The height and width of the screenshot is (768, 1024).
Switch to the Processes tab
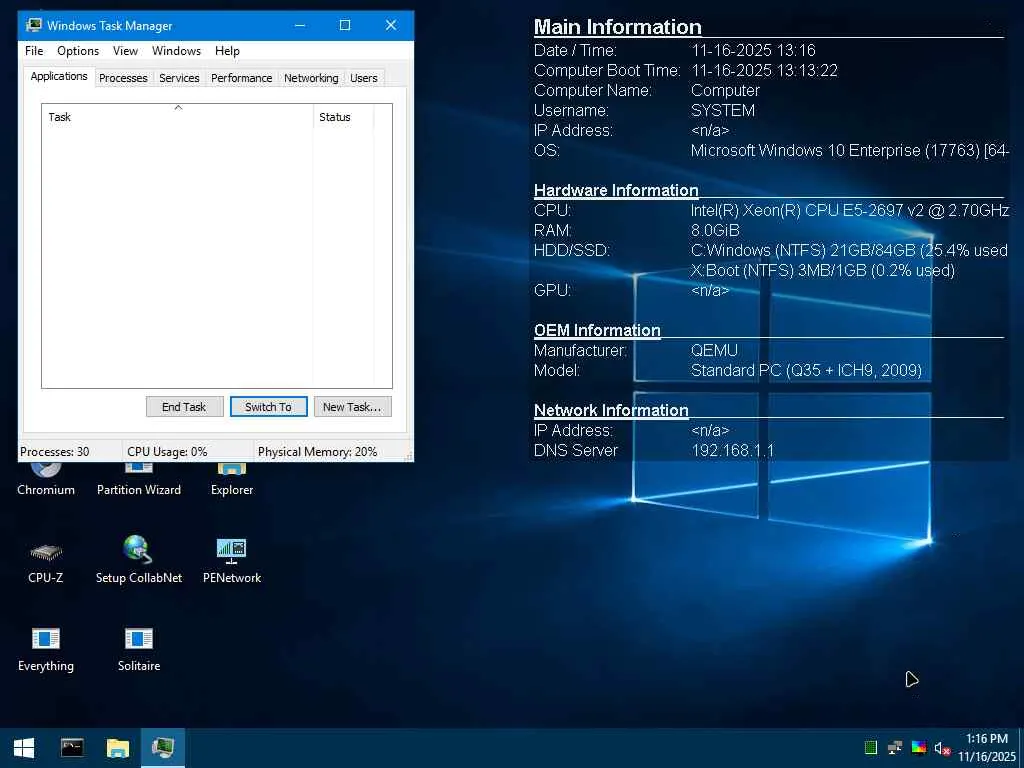click(x=123, y=78)
